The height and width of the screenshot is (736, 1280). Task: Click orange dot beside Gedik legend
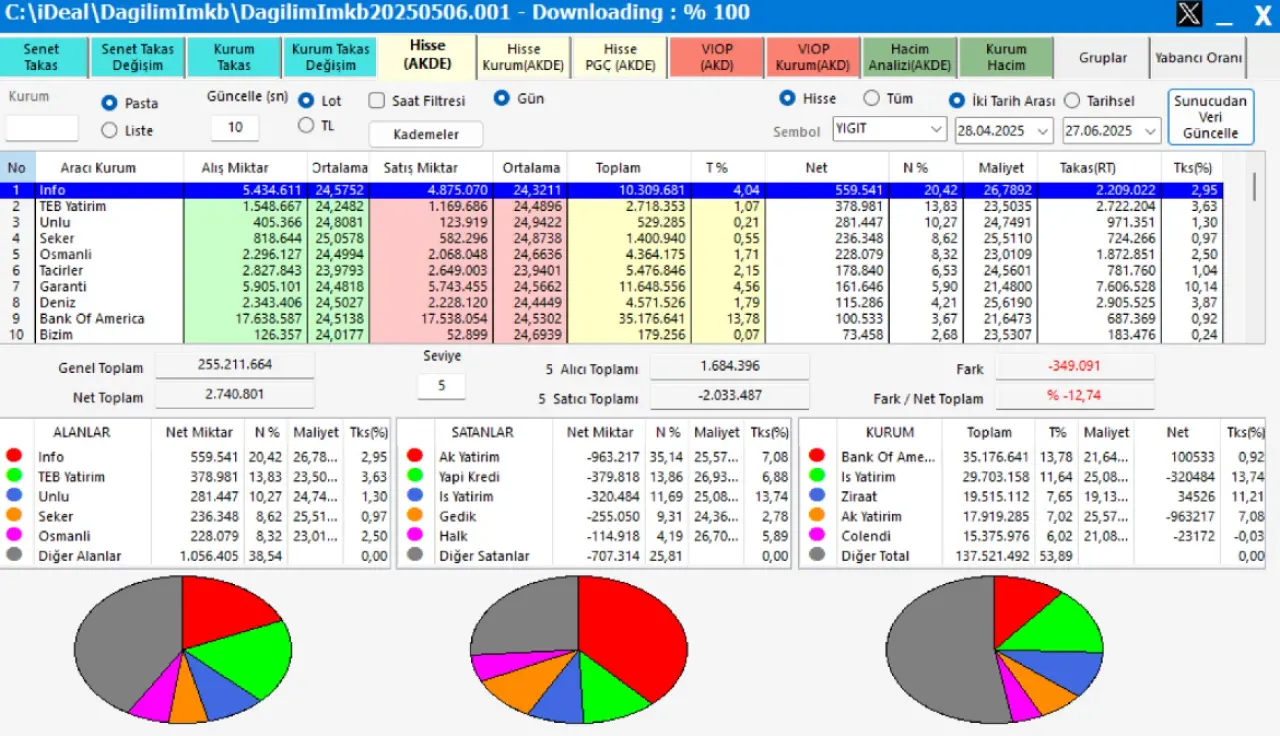pos(415,517)
